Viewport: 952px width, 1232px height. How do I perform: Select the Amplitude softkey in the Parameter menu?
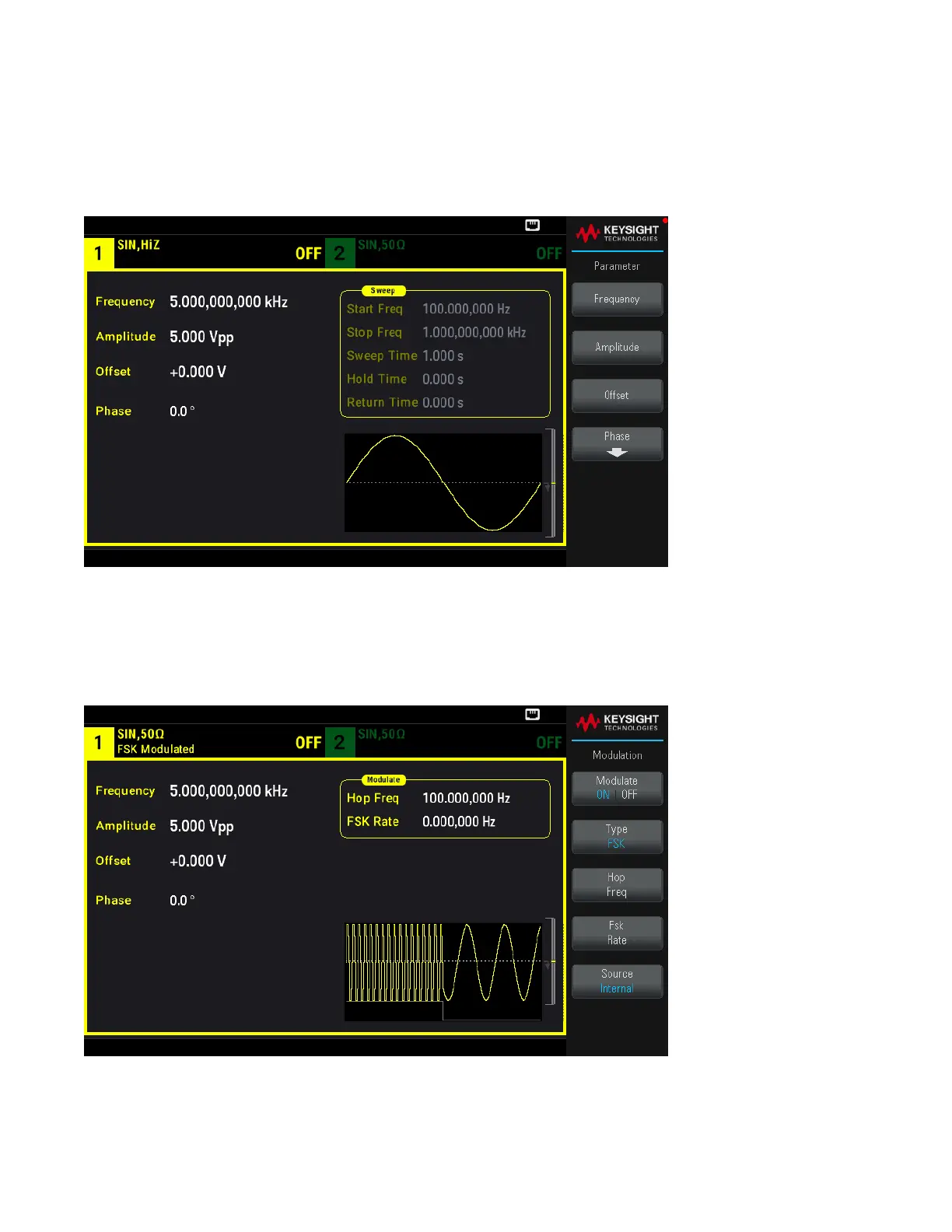tap(617, 348)
